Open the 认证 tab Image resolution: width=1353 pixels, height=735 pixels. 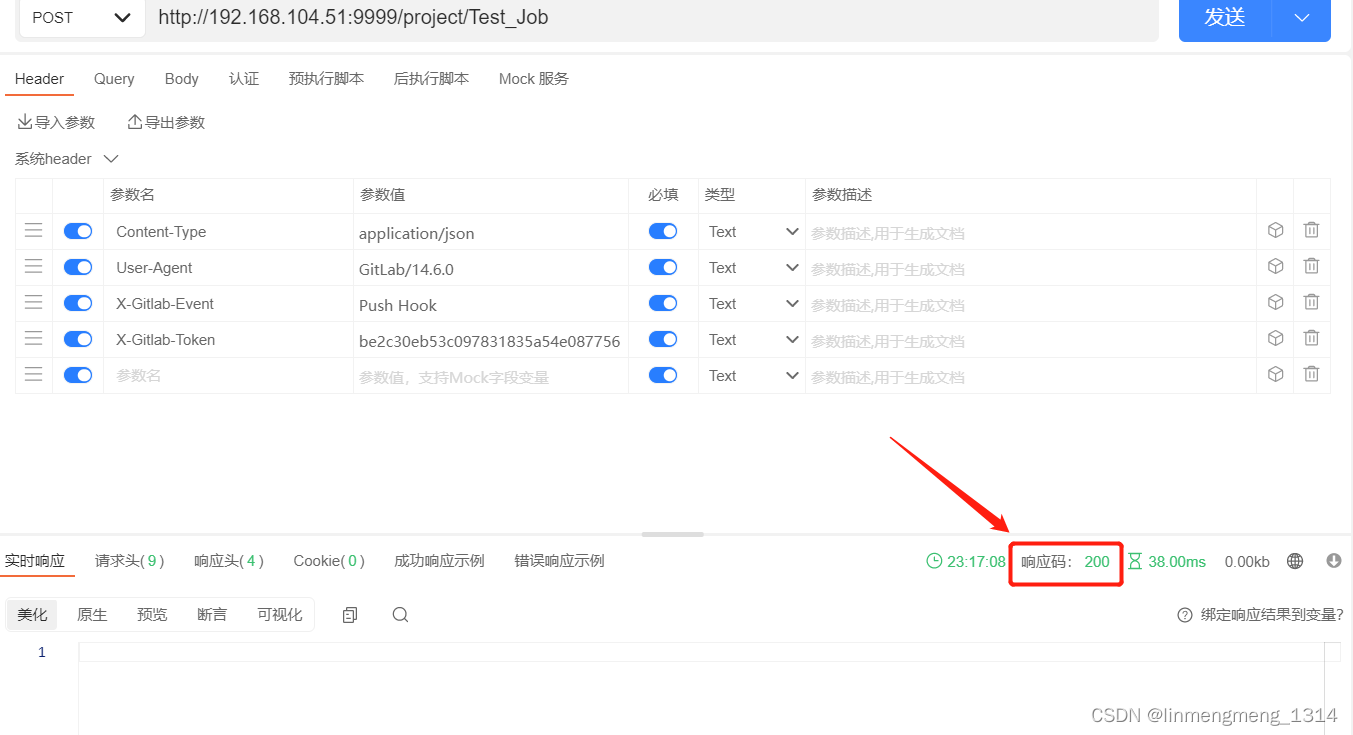[x=244, y=79]
